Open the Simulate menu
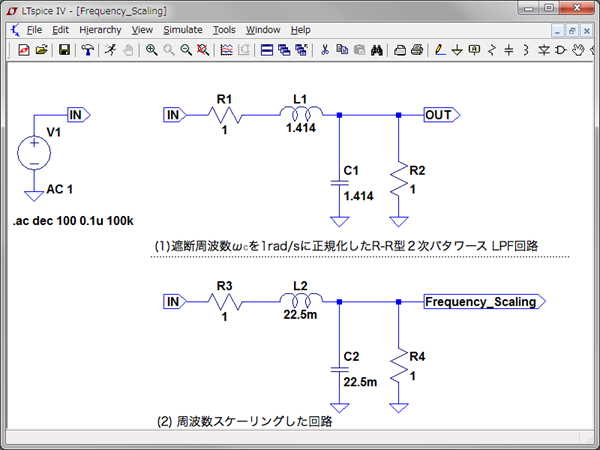The image size is (600, 450). pos(182,30)
